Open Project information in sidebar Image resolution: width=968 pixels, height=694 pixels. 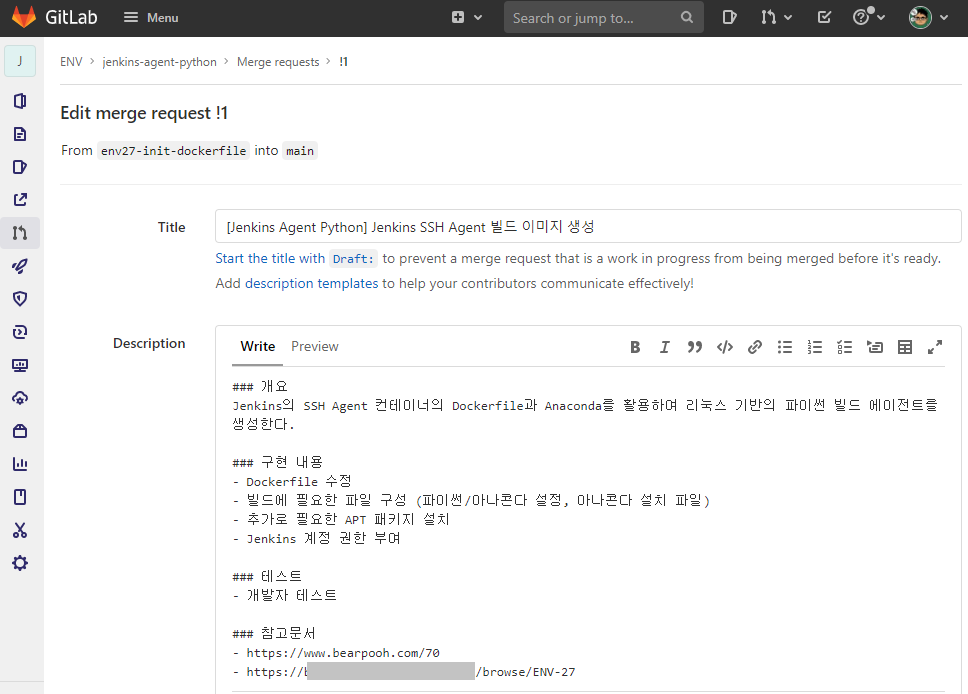(x=20, y=101)
